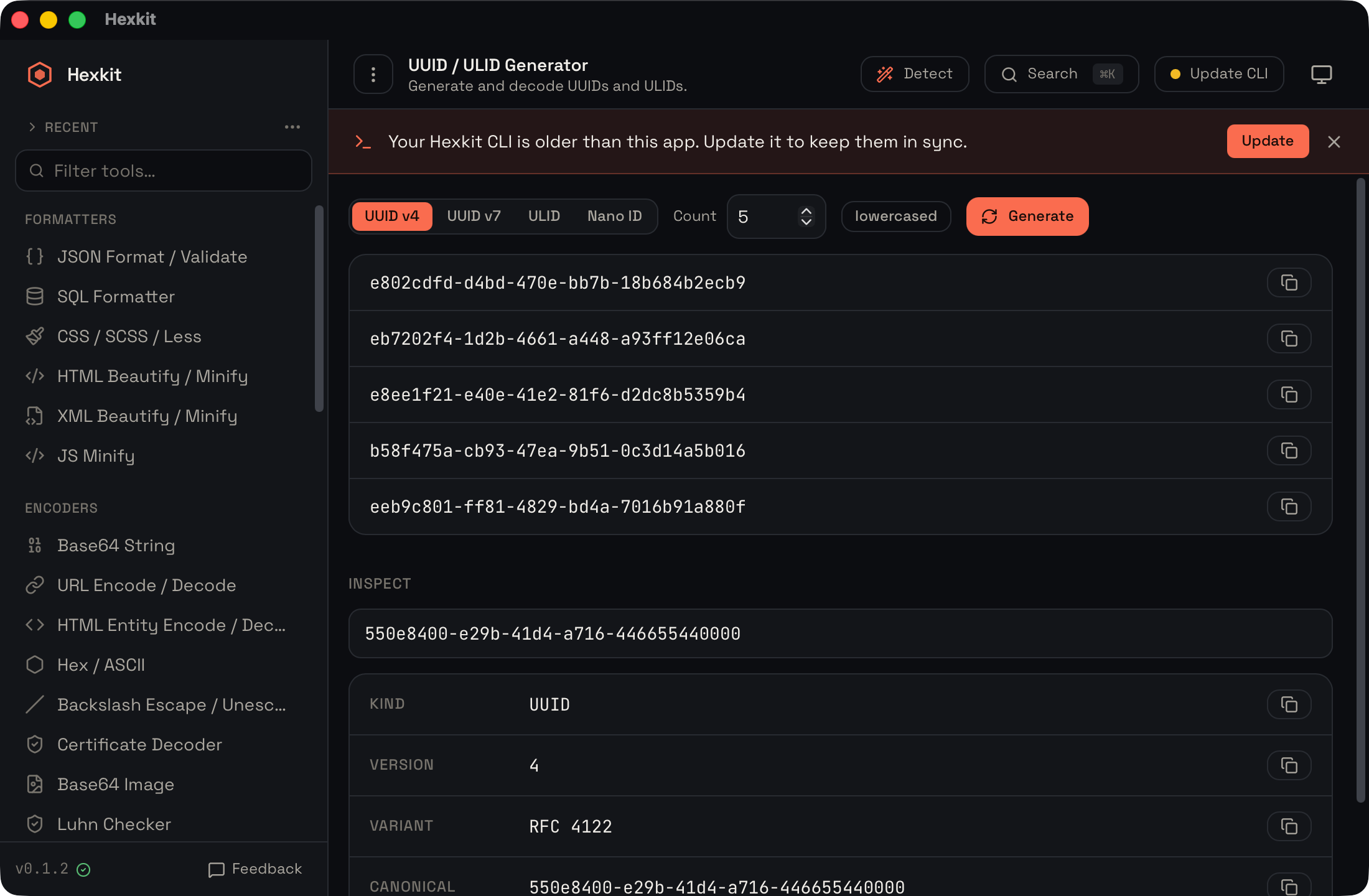Copy the VARIANT value RFC 4122
Screen dimensions: 1369x896
1289,826
